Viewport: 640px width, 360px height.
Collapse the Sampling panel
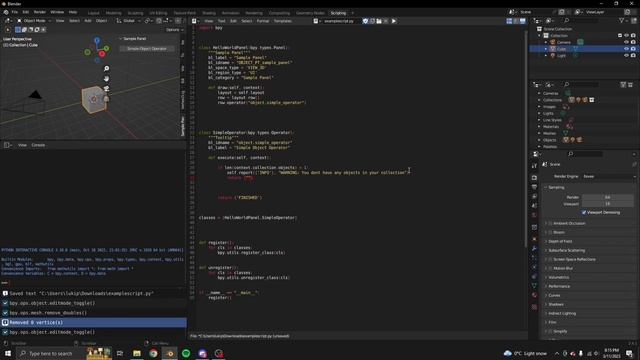coord(556,187)
